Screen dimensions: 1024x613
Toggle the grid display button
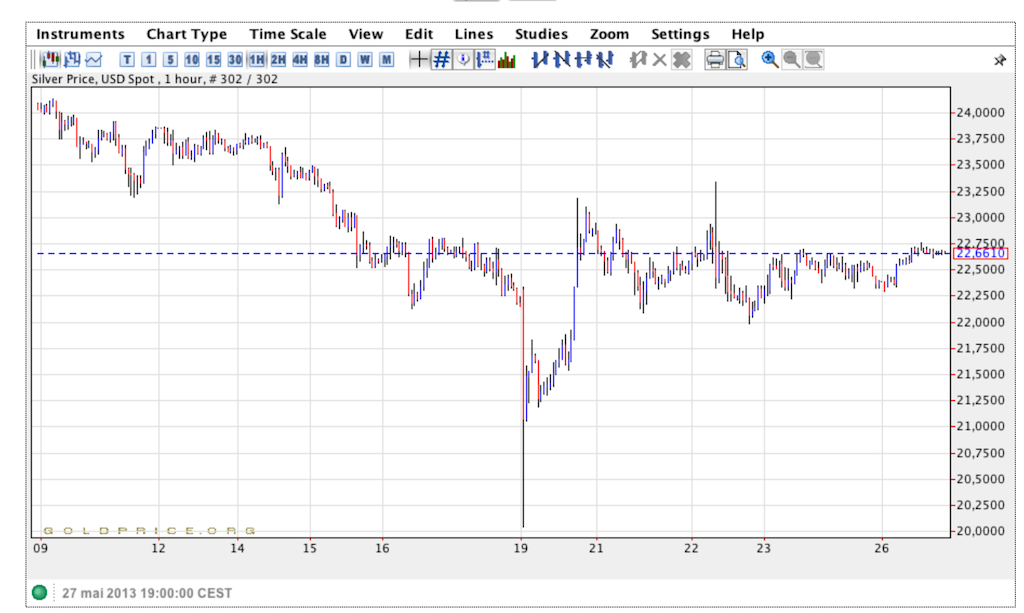441,60
